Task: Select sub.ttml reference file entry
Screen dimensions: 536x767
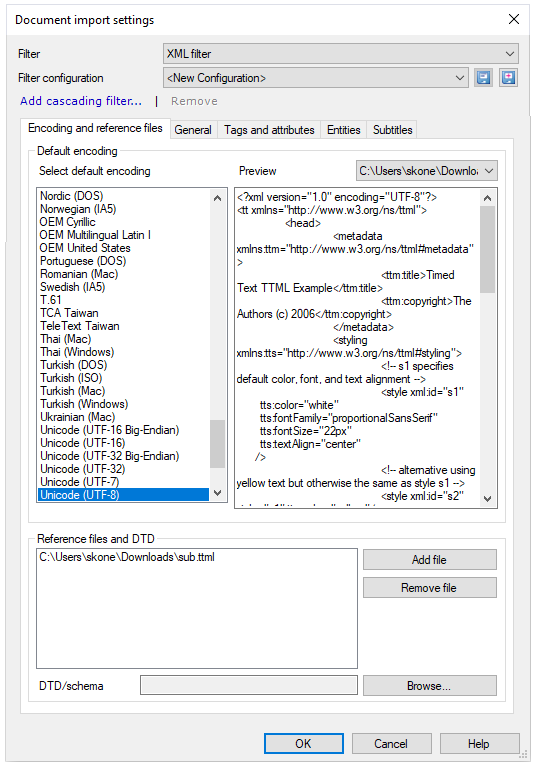Action: [x=127, y=557]
